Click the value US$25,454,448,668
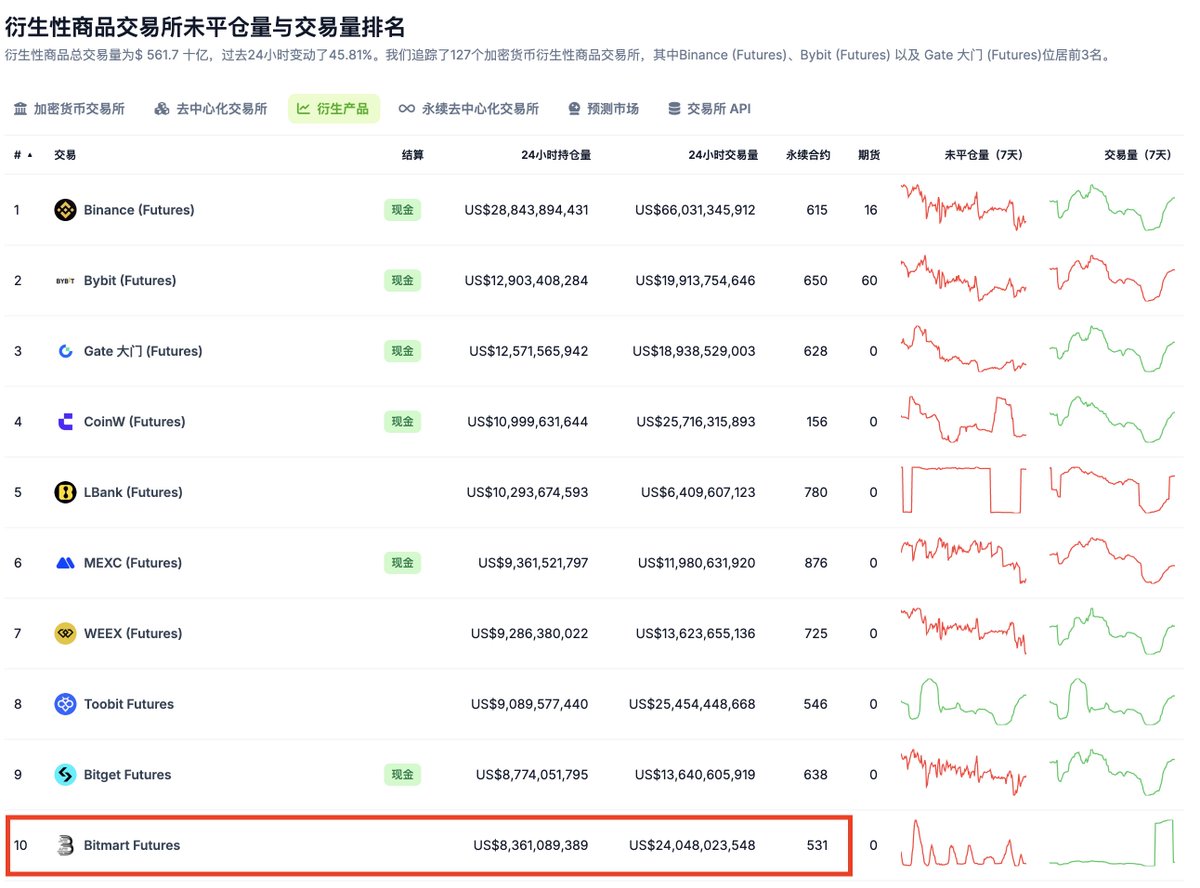 click(x=692, y=704)
